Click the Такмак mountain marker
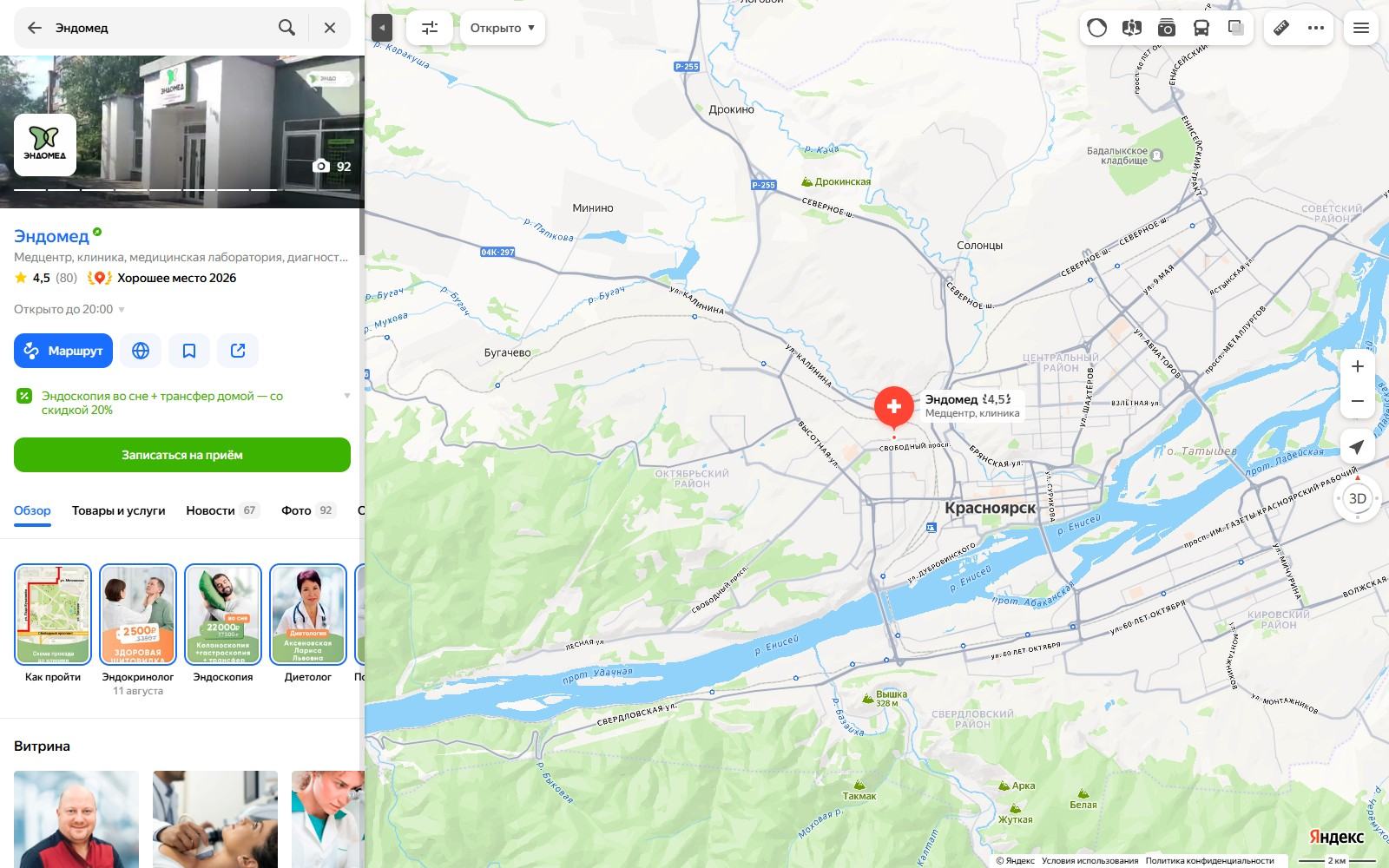This screenshot has width=1389, height=868. (x=859, y=791)
